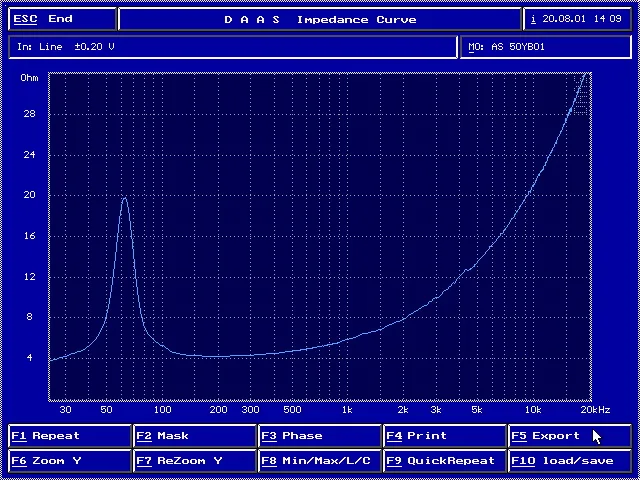Click the 4 ohm axis label
This screenshot has width=640, height=480.
[29, 358]
